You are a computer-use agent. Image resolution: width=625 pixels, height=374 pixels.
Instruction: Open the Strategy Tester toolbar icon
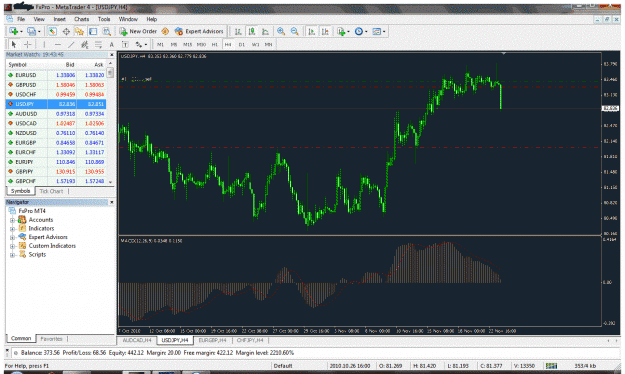[106, 31]
